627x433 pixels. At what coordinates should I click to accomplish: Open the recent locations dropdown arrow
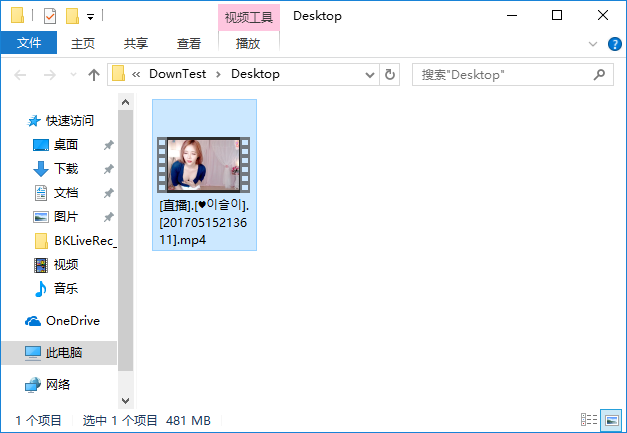coord(73,74)
